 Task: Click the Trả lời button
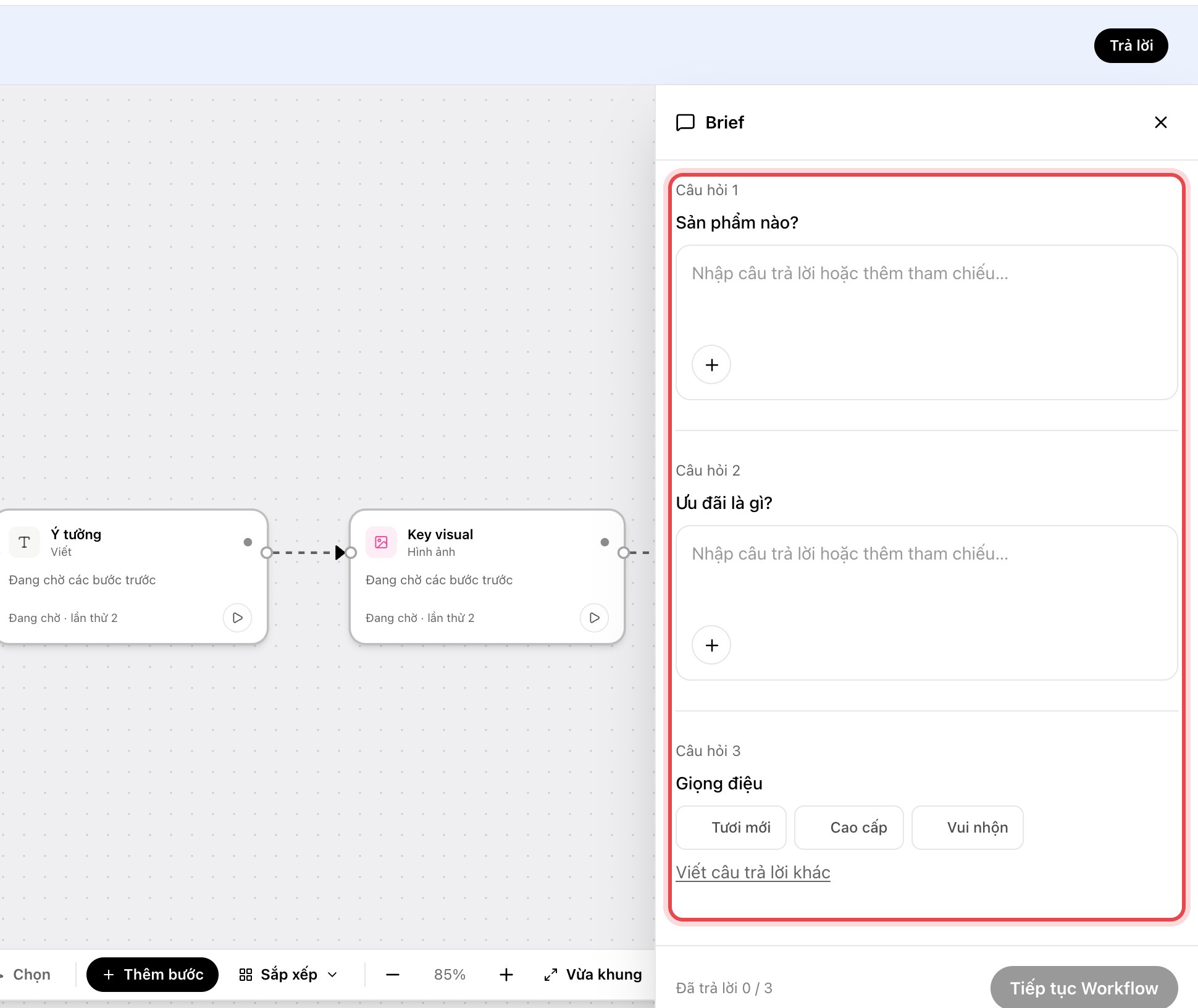[x=1131, y=46]
